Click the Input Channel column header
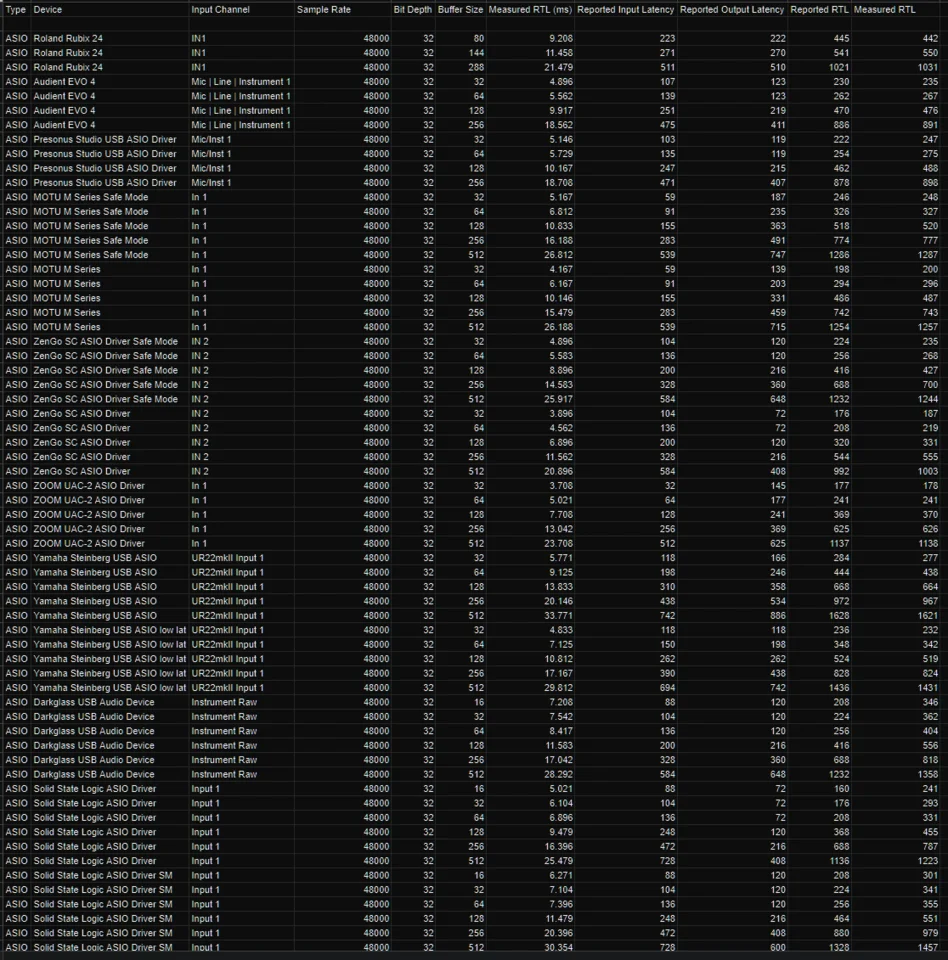 221,9
